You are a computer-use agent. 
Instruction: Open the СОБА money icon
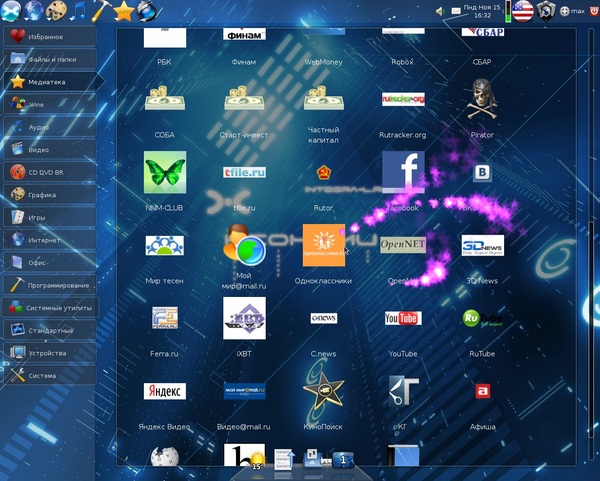click(x=165, y=98)
